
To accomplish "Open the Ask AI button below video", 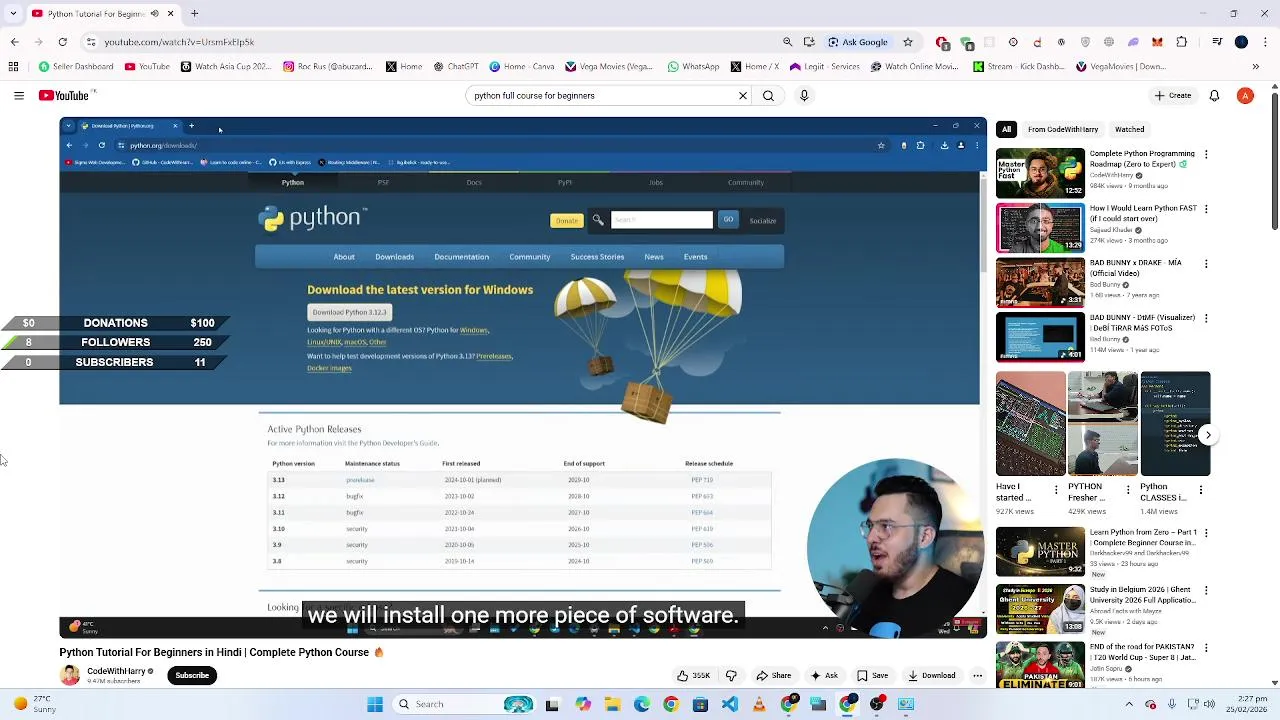I will pos(825,676).
